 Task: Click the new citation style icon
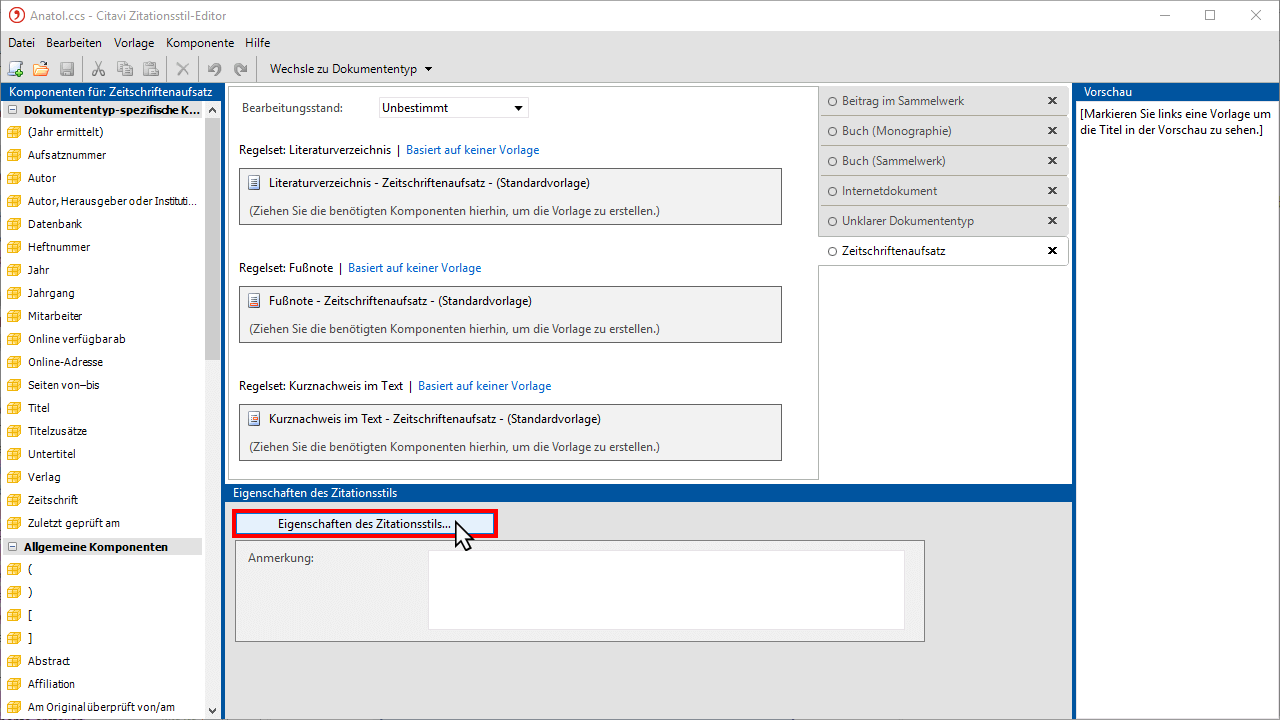(x=15, y=69)
